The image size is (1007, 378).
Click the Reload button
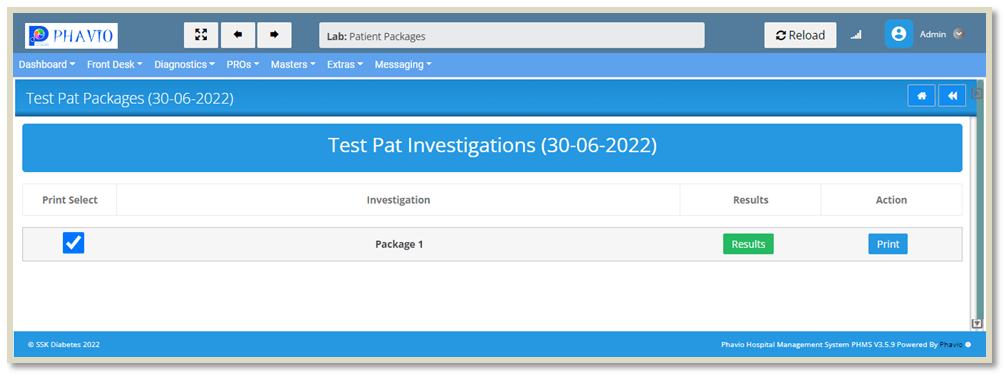tap(800, 35)
